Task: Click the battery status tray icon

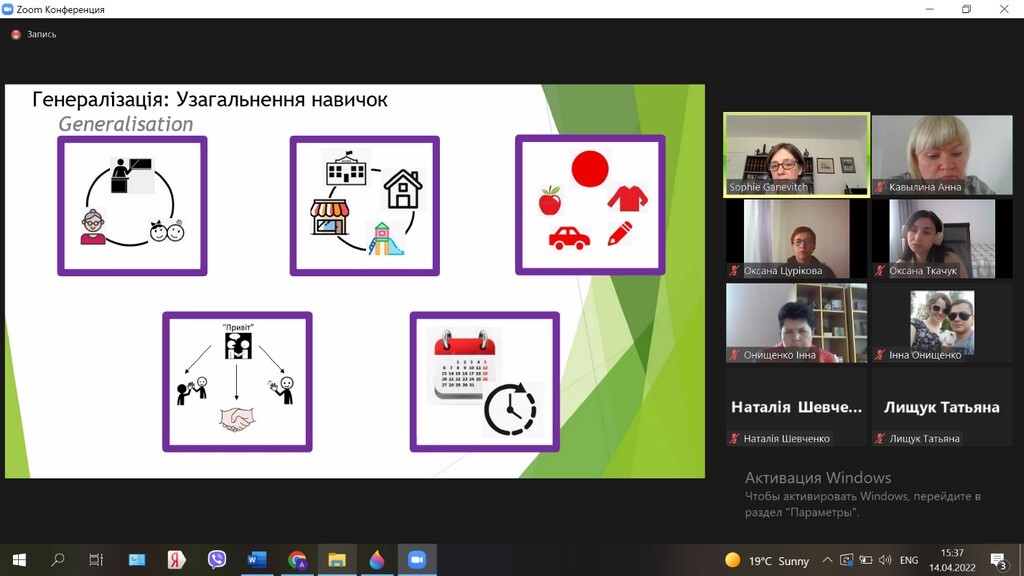Action: (x=866, y=560)
